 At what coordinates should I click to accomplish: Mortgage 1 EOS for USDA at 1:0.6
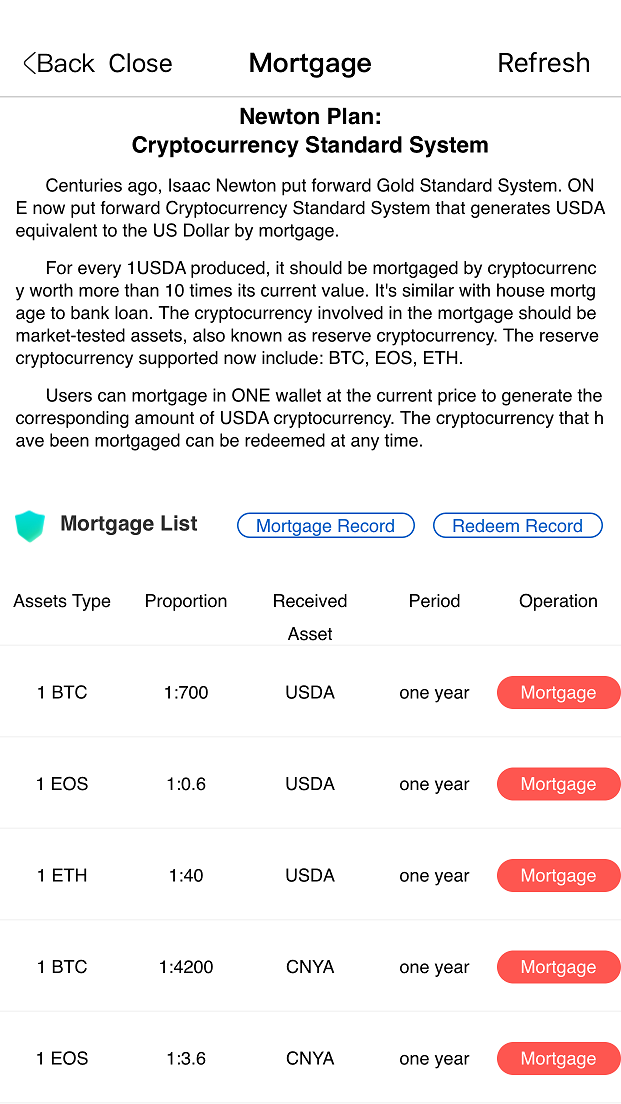[558, 785]
